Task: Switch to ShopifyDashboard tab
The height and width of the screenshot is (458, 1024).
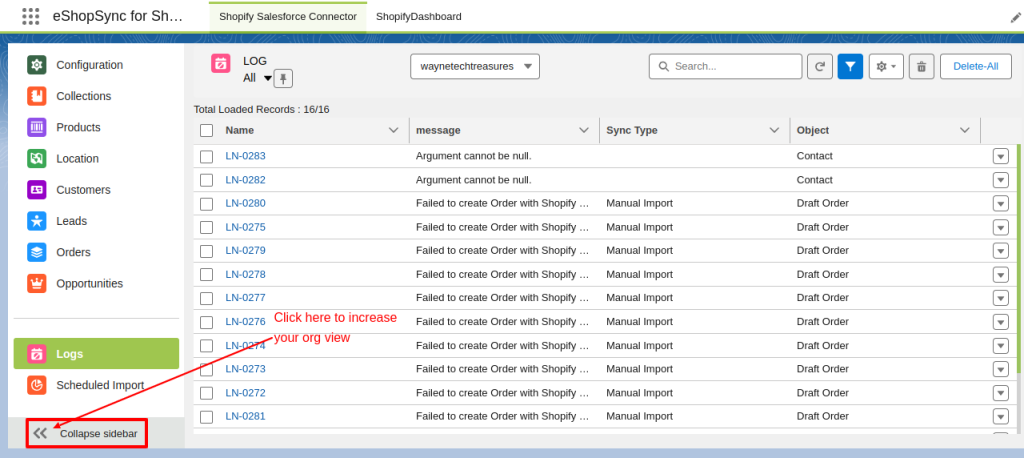Action: 419,16
